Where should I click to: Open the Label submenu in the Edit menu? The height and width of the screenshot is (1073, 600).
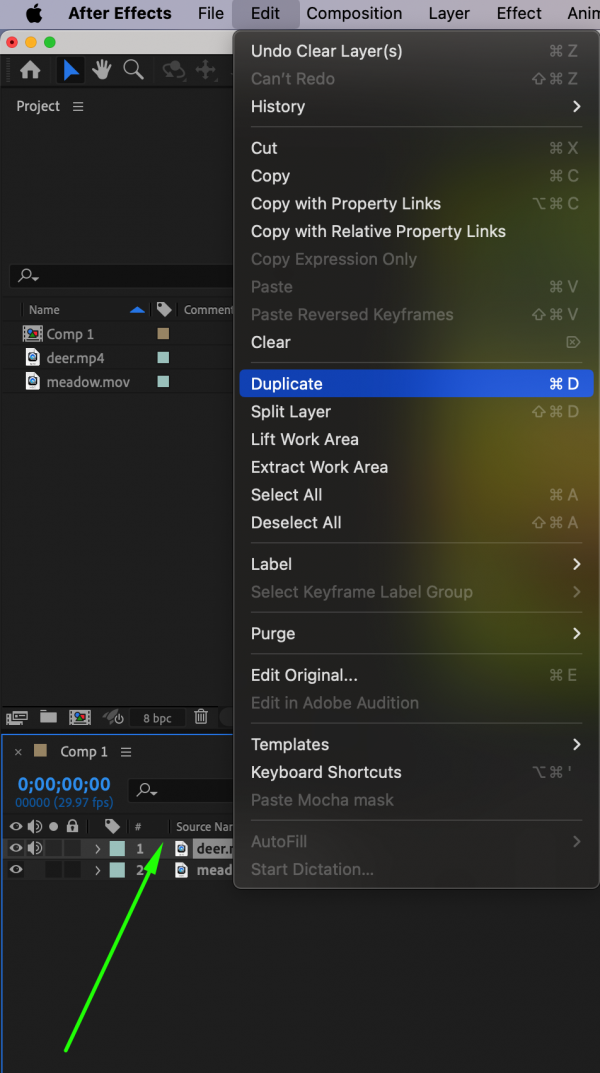coord(270,563)
